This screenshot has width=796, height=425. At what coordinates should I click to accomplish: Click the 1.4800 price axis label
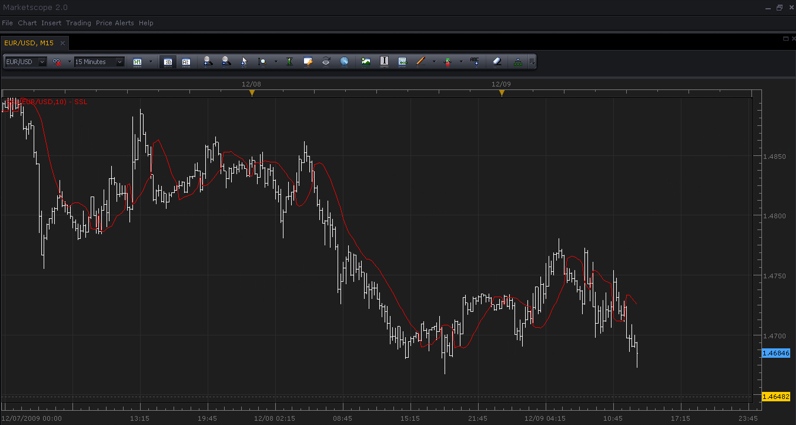tap(774, 216)
